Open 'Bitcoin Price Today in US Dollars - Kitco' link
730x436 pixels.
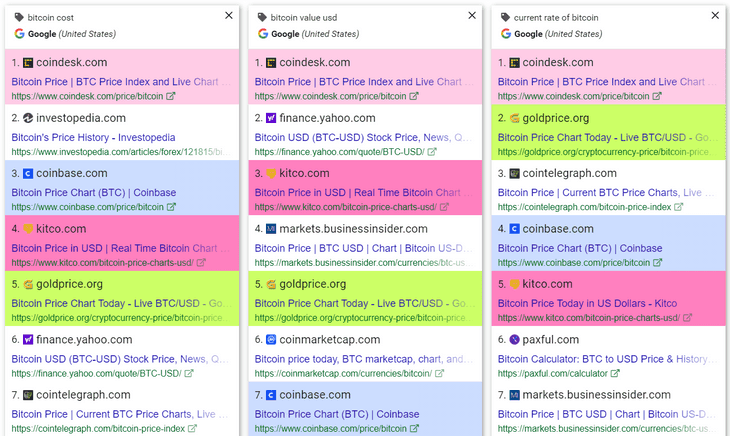click(x=587, y=303)
